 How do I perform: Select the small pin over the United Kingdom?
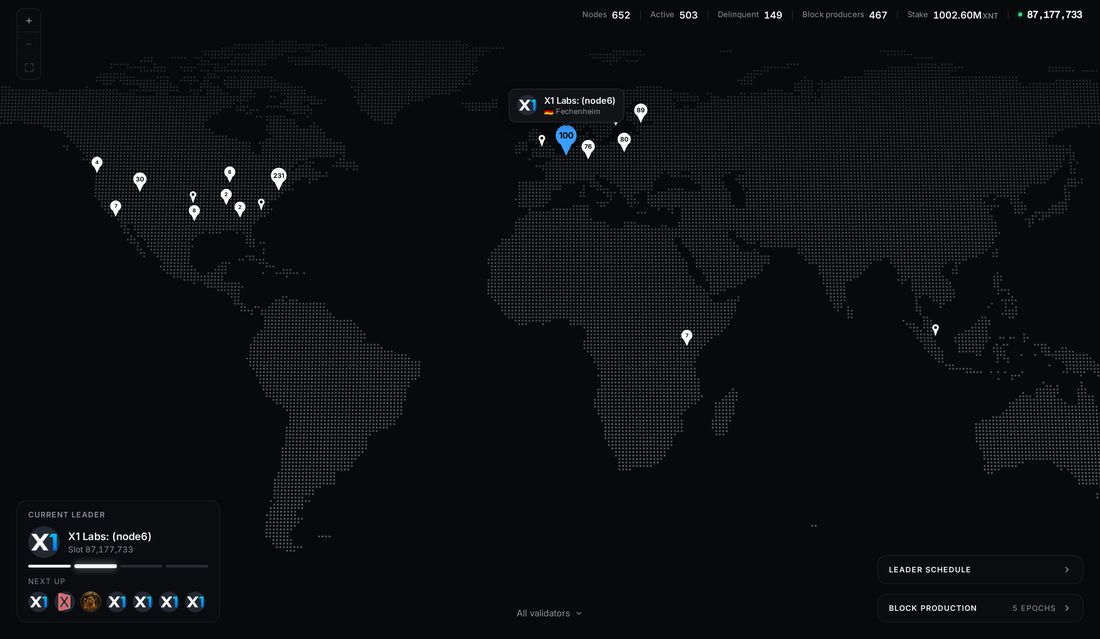542,140
